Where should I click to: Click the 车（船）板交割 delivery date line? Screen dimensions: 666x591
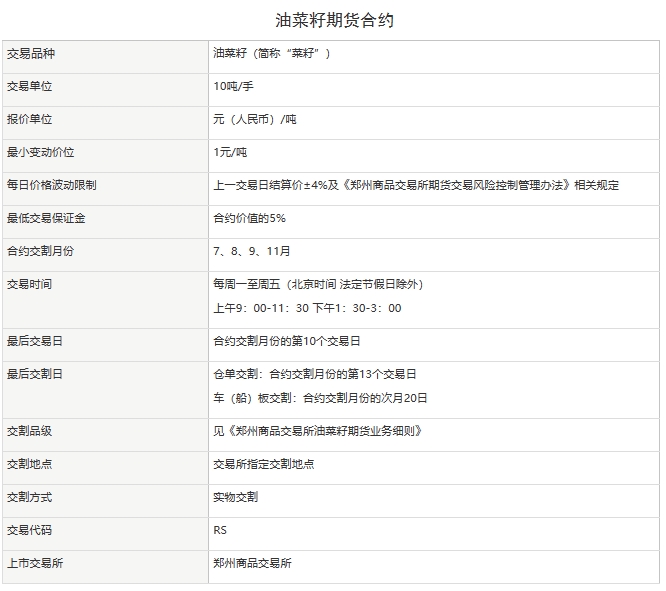pos(320,398)
